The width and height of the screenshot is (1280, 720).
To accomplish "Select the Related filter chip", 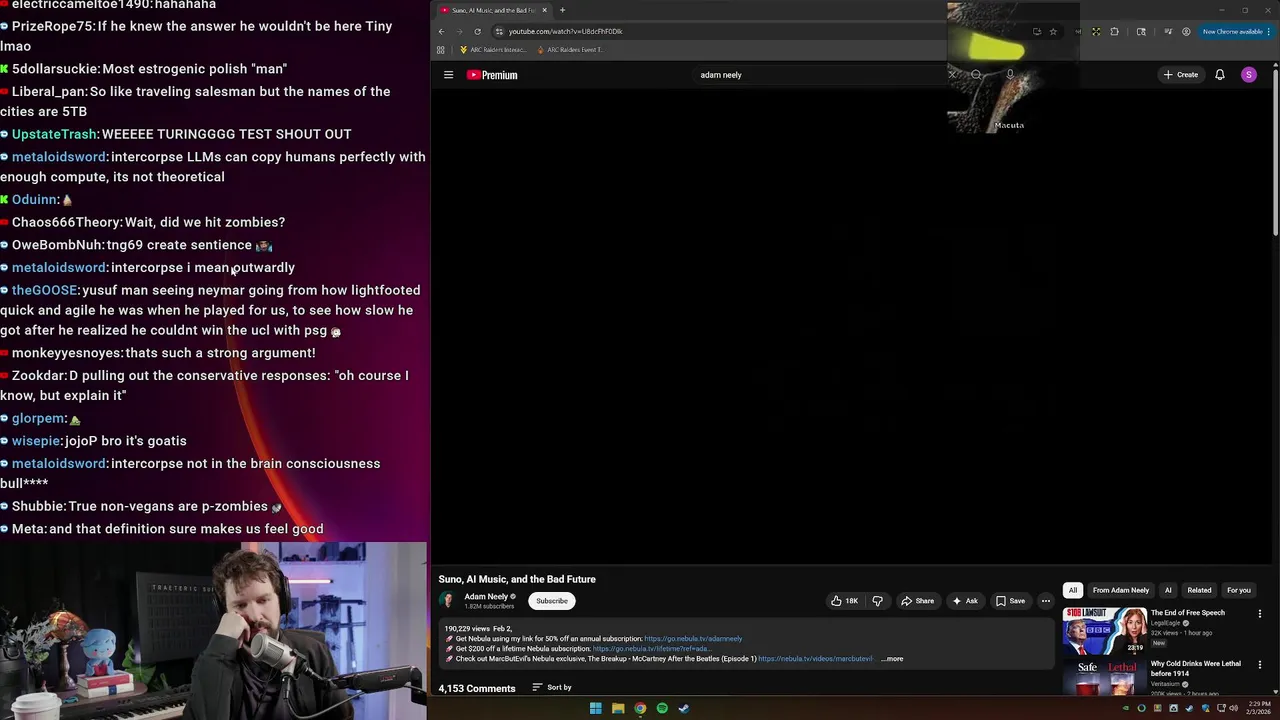I will (x=1199, y=590).
